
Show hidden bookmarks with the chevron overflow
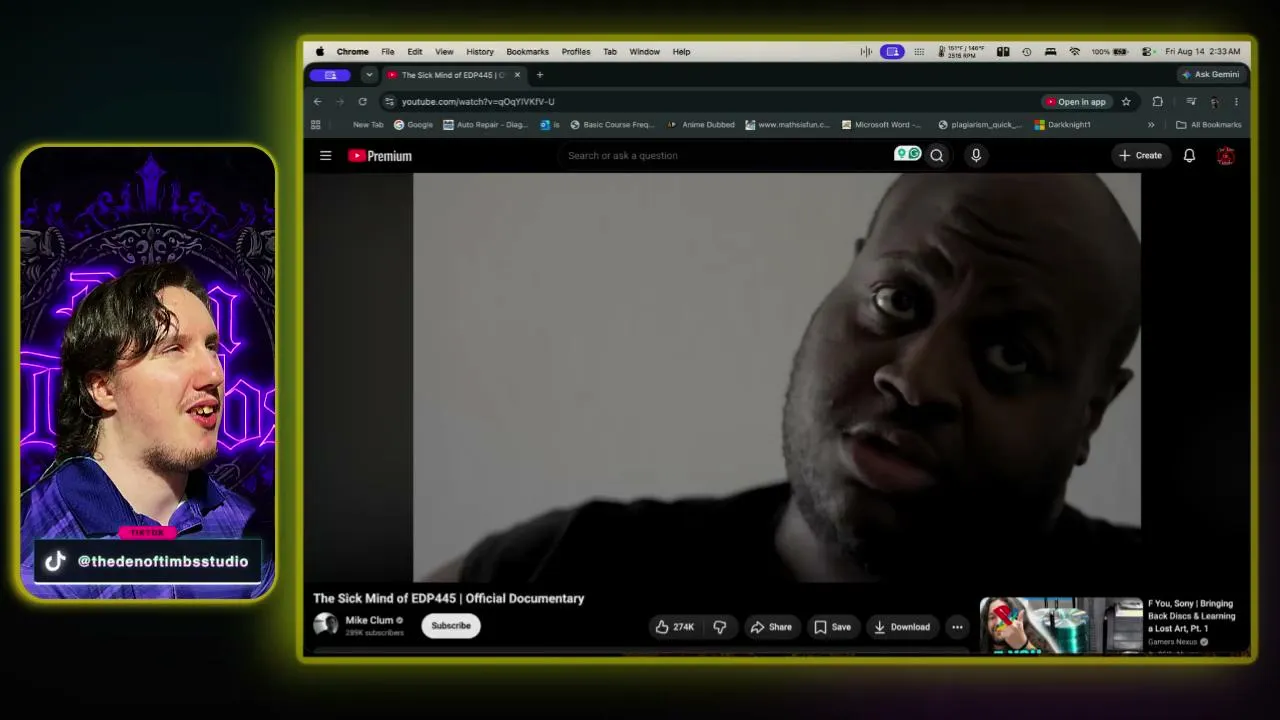coord(1151,125)
